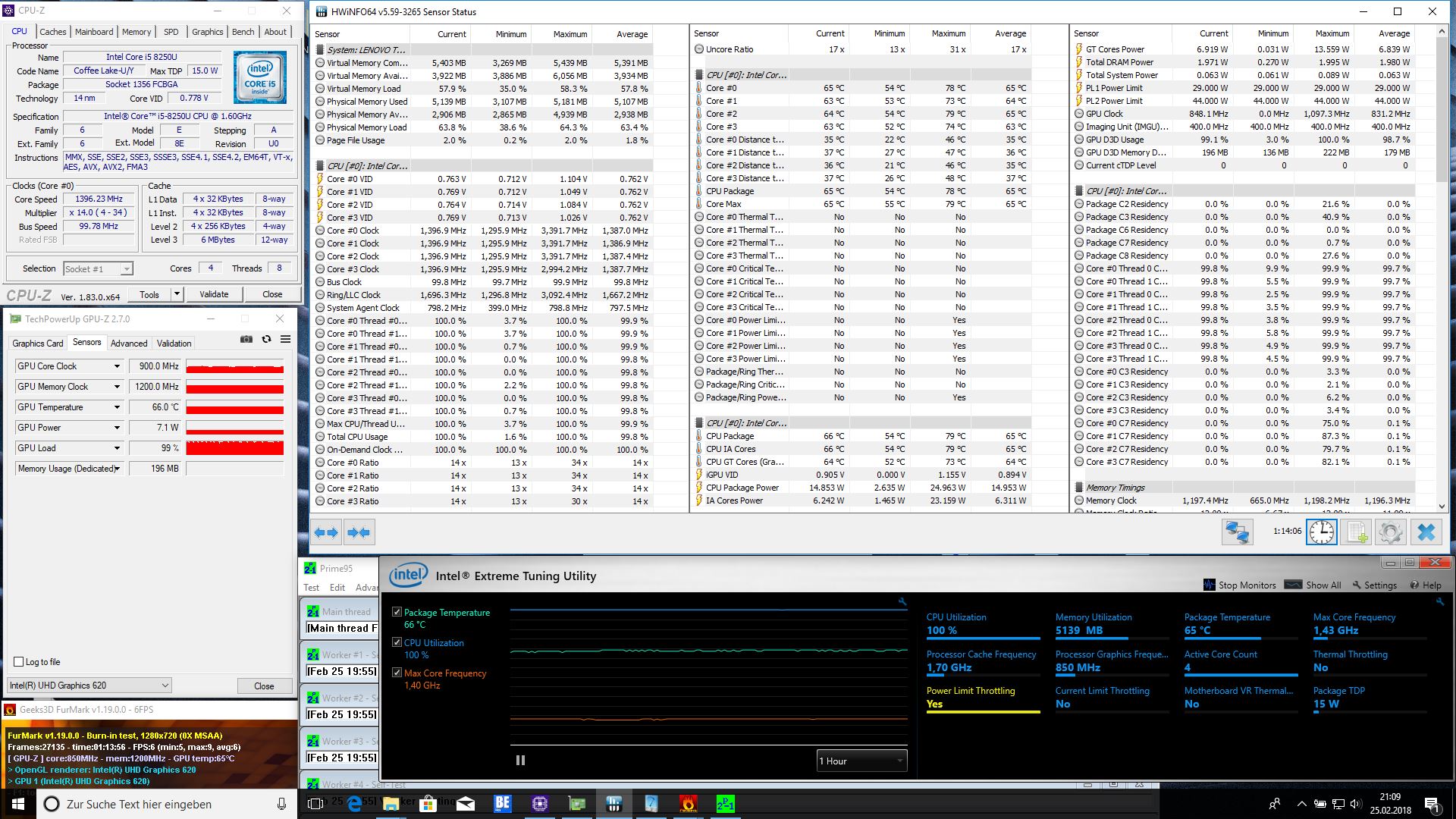Open the CPU-Z Tools dropdown arrow
This screenshot has width=1456, height=819.
click(x=177, y=294)
